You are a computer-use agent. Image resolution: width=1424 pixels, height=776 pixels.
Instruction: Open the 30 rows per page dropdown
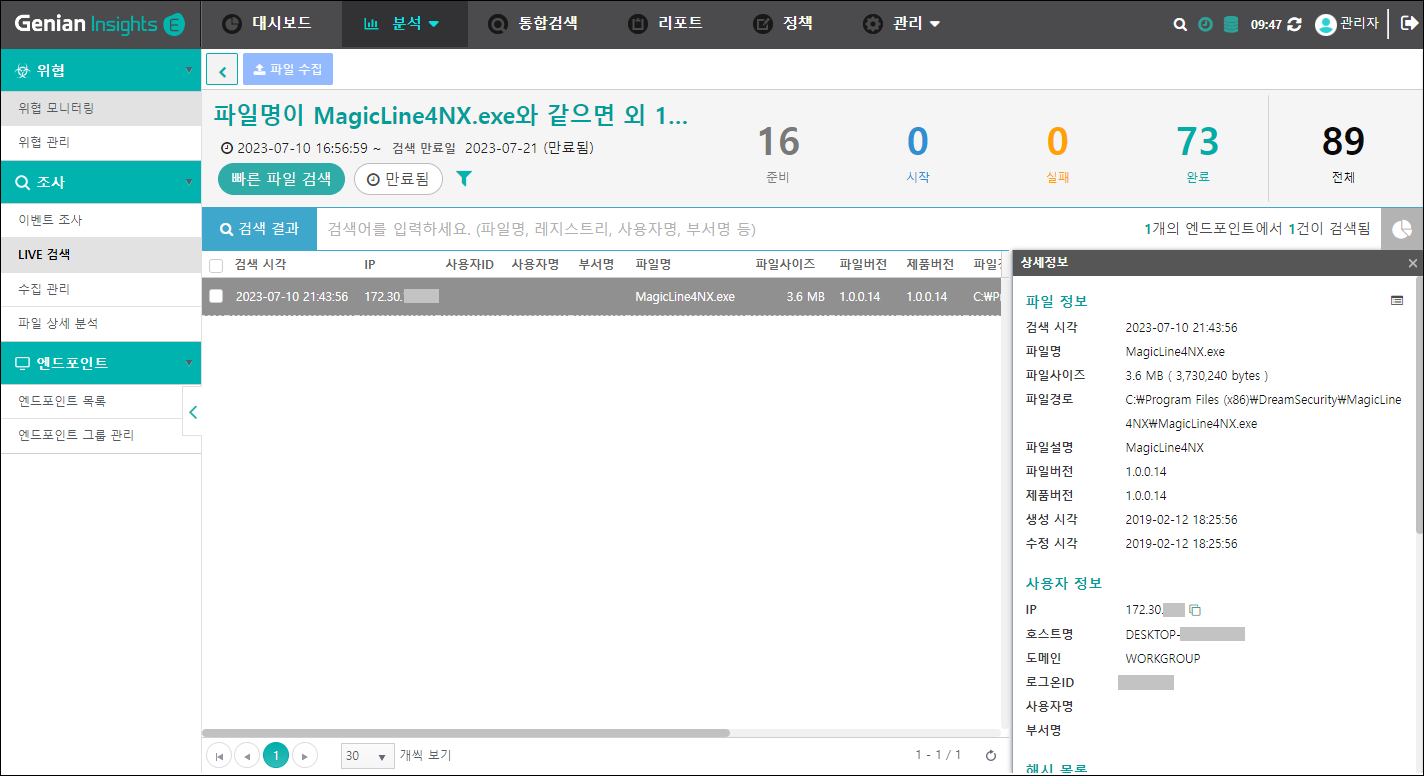367,756
